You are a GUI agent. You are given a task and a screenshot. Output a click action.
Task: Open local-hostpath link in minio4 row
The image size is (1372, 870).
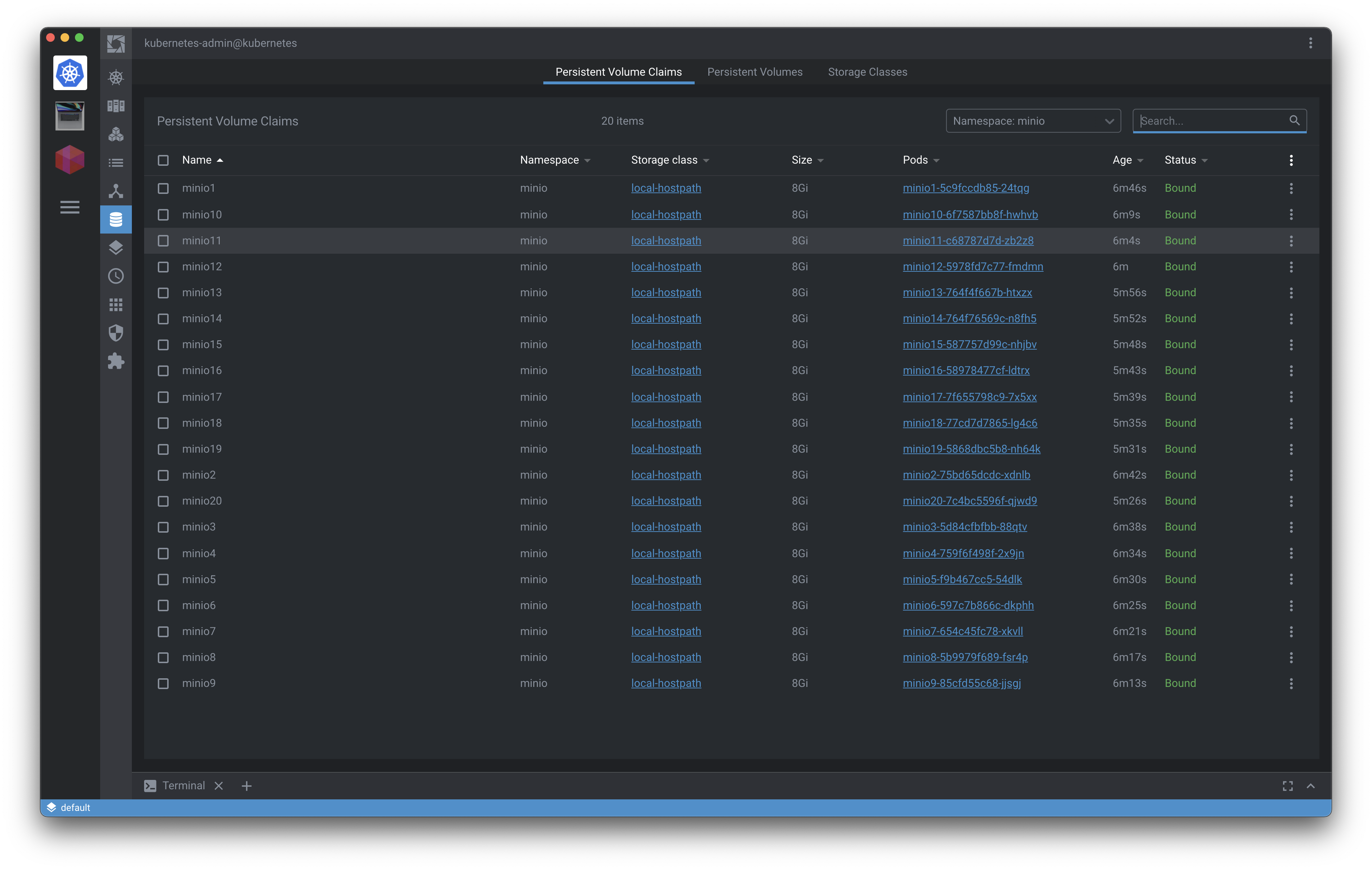point(665,554)
